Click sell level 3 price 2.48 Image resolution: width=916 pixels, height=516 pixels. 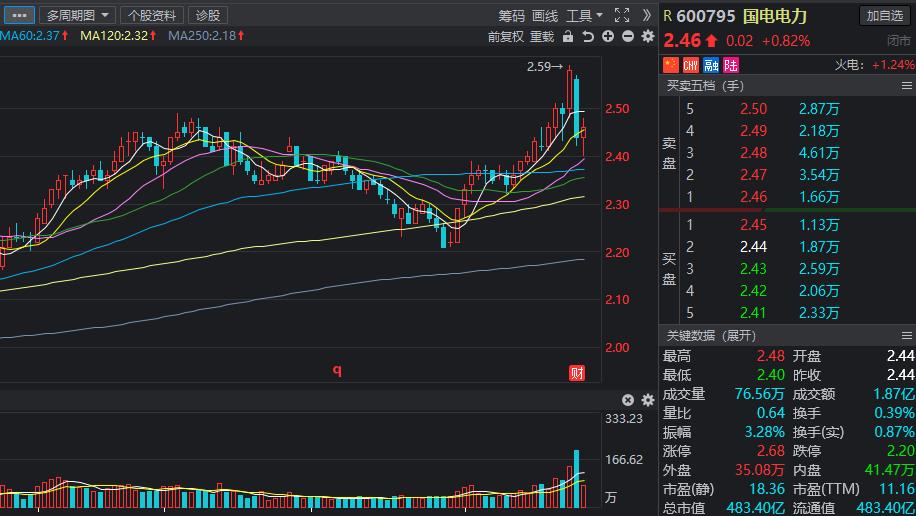point(753,153)
